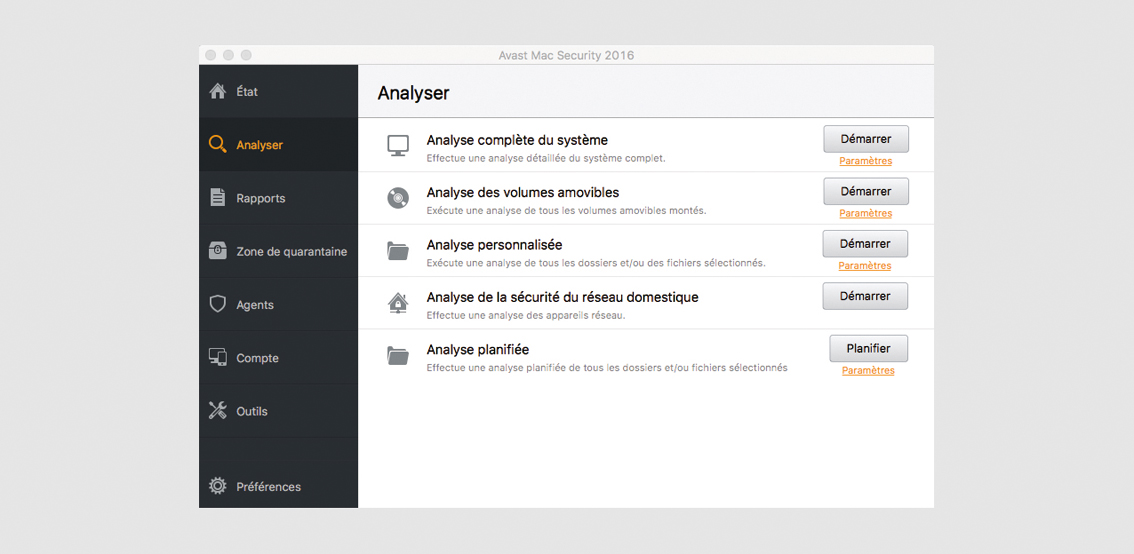
Task: Click Démarrer for Analyse des volumes amovibles
Action: tap(866, 192)
